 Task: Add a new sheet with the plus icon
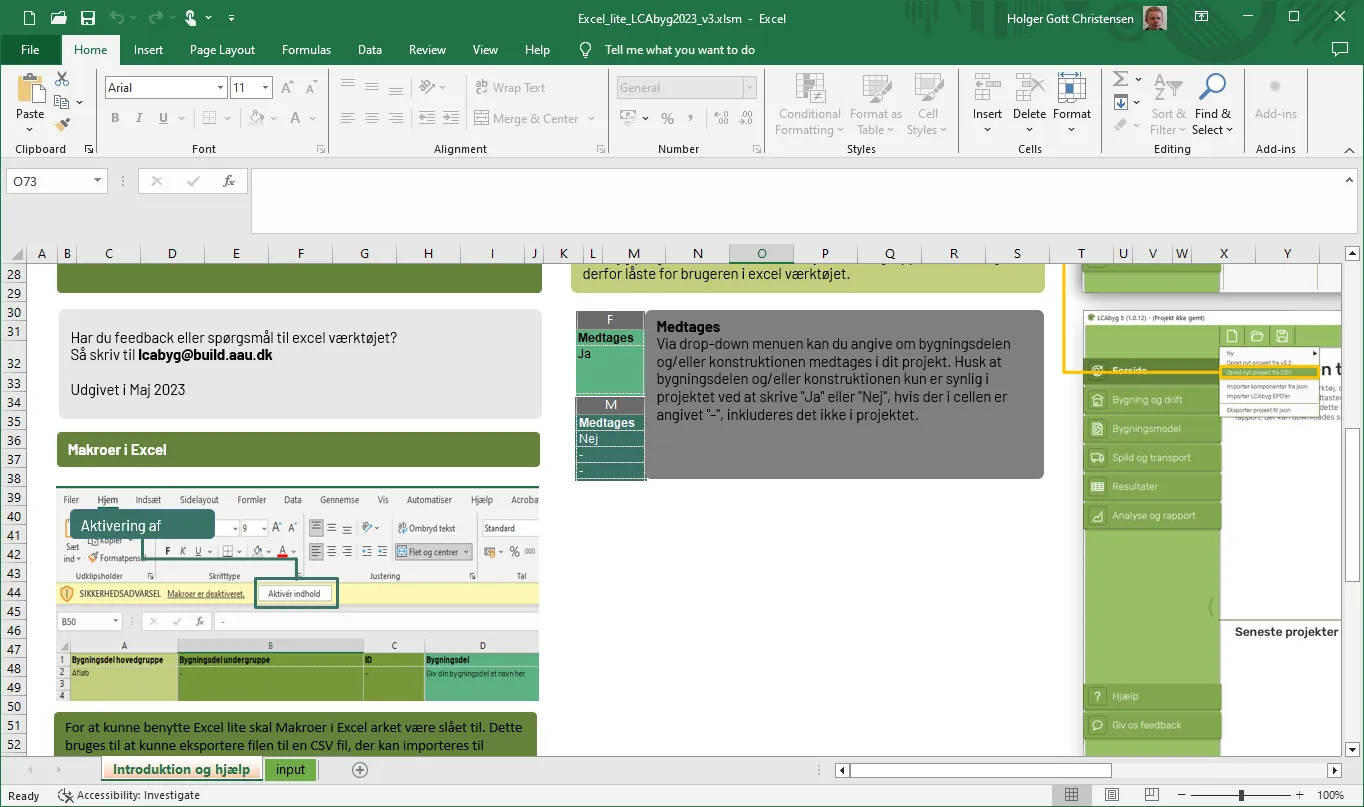tap(360, 770)
